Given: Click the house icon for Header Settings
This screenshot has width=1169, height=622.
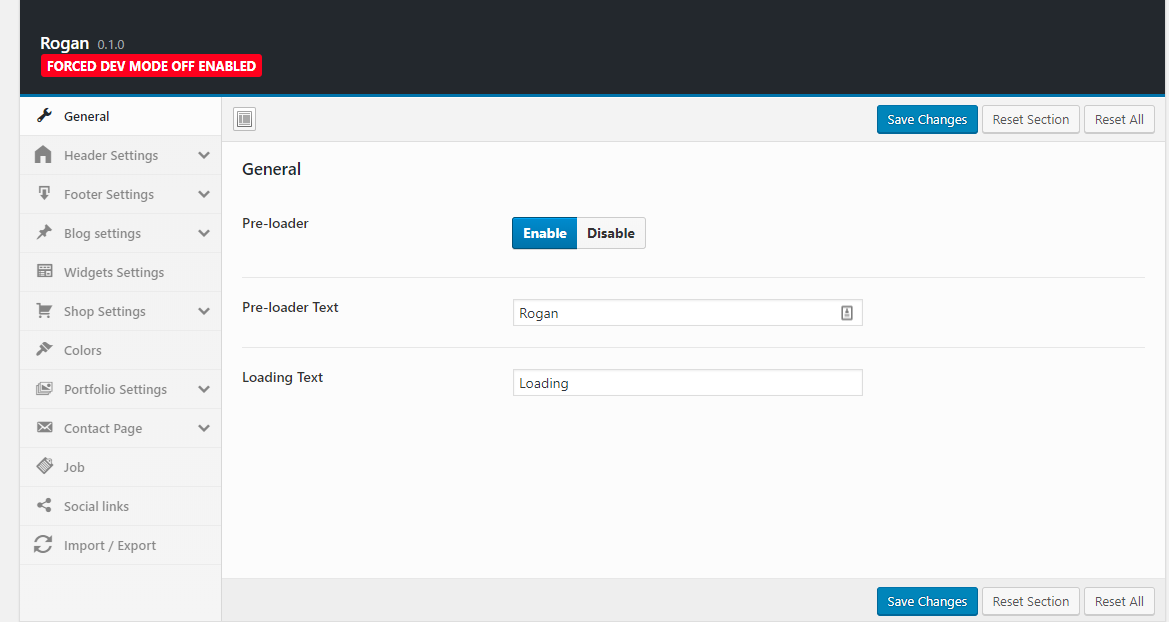Looking at the screenshot, I should click(43, 155).
